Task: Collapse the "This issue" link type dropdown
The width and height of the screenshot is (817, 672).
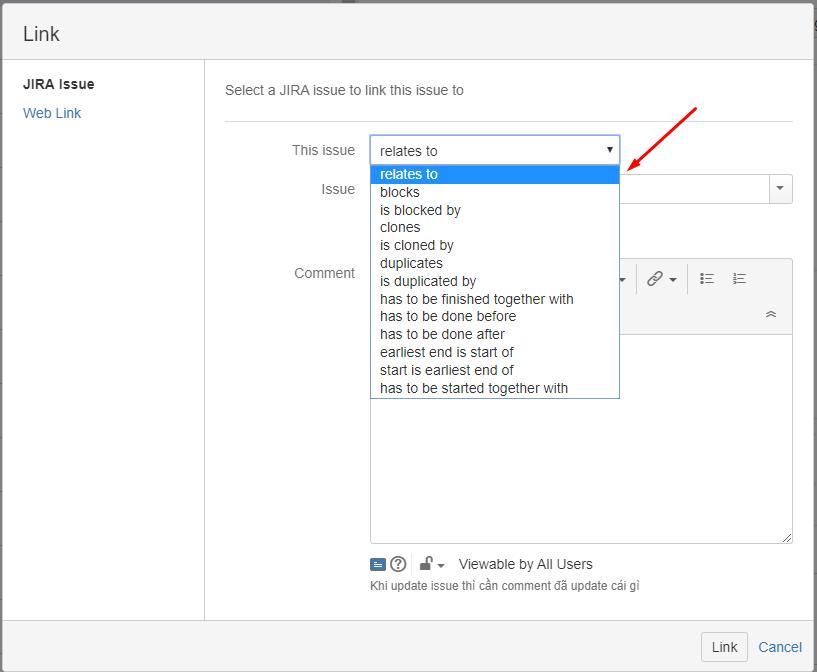Action: pyautogui.click(x=494, y=151)
